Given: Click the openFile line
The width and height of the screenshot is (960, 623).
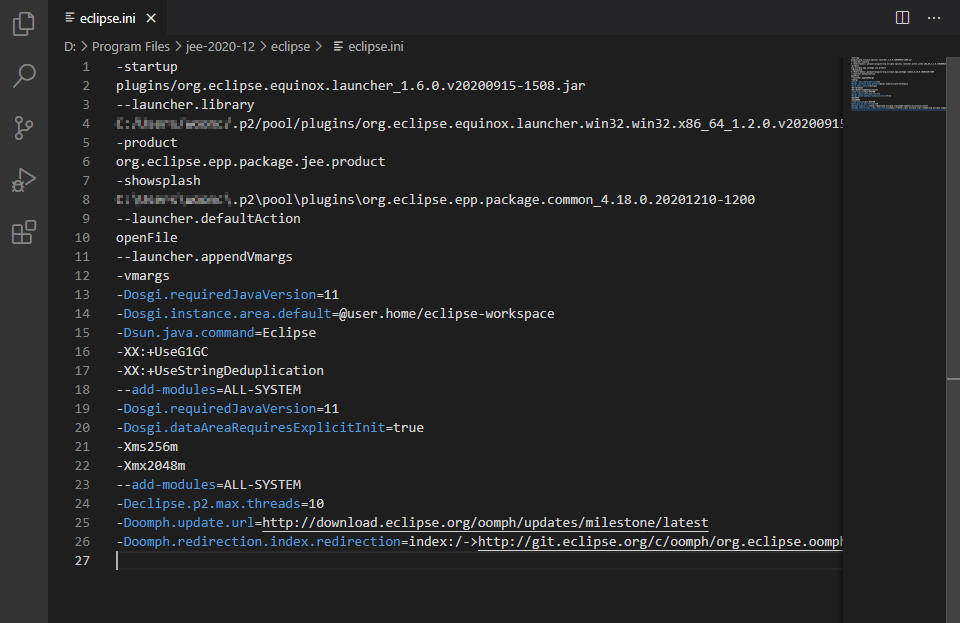Looking at the screenshot, I should coord(147,237).
